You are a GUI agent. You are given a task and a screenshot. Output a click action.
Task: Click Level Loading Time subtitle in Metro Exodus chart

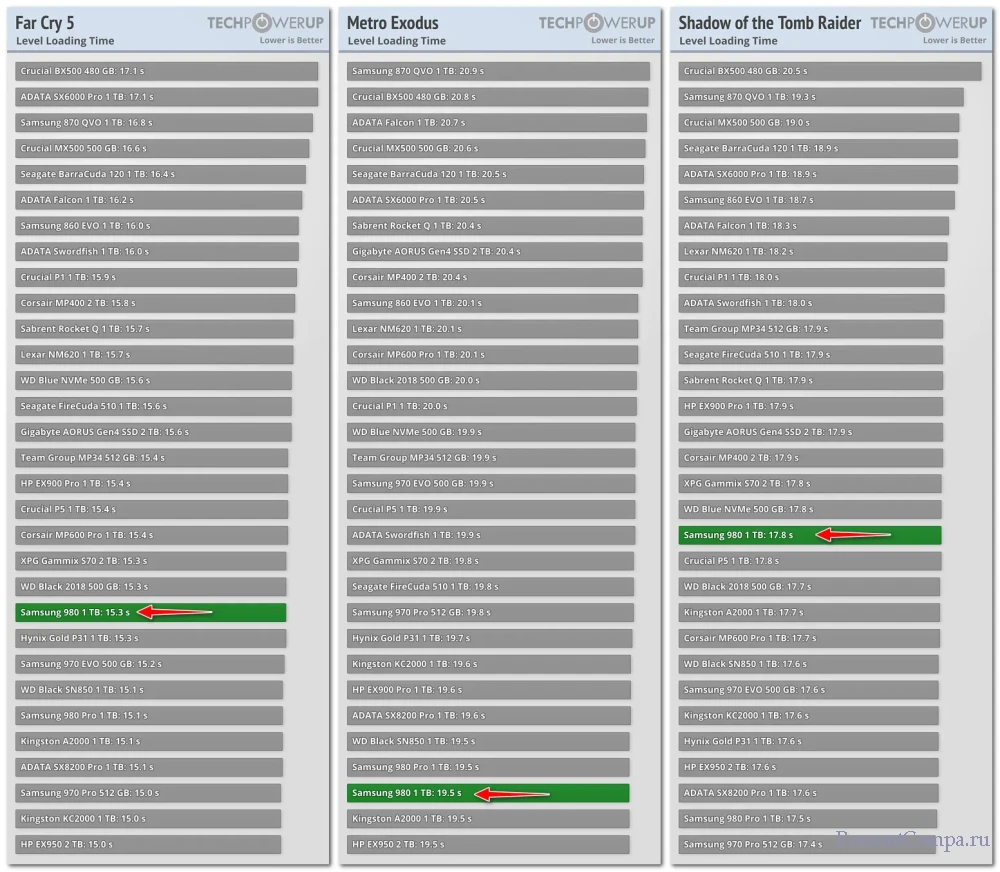click(x=397, y=41)
